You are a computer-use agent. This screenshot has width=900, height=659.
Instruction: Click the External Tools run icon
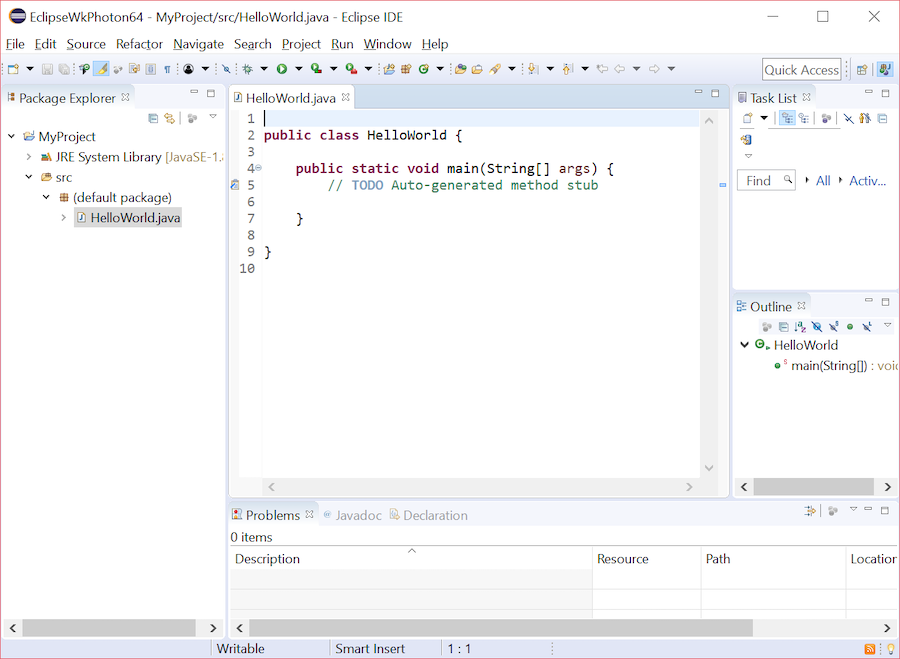(351, 69)
